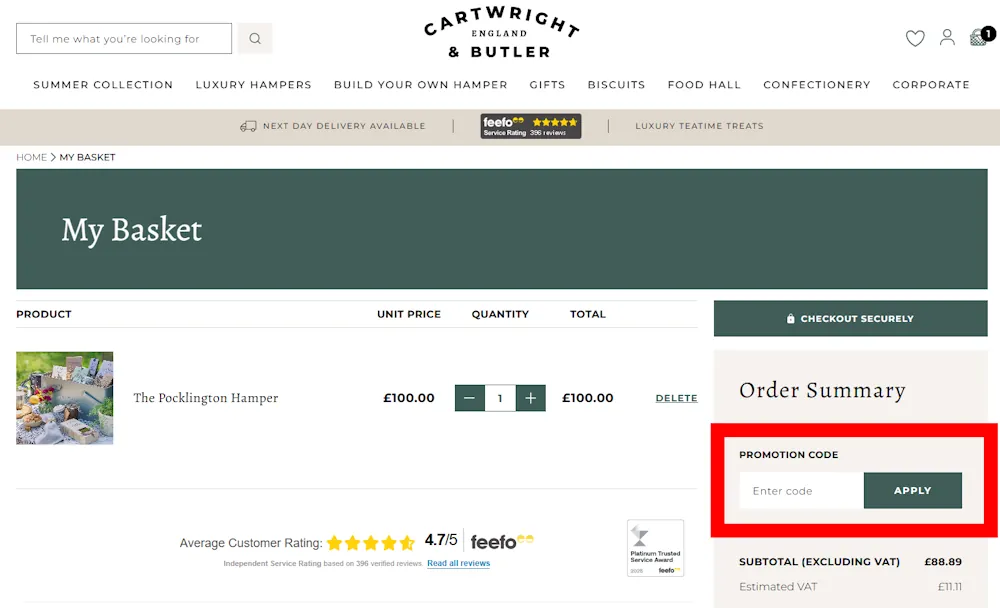The image size is (1000, 608).
Task: Click the £88.89 subtotal value
Action: click(x=943, y=561)
